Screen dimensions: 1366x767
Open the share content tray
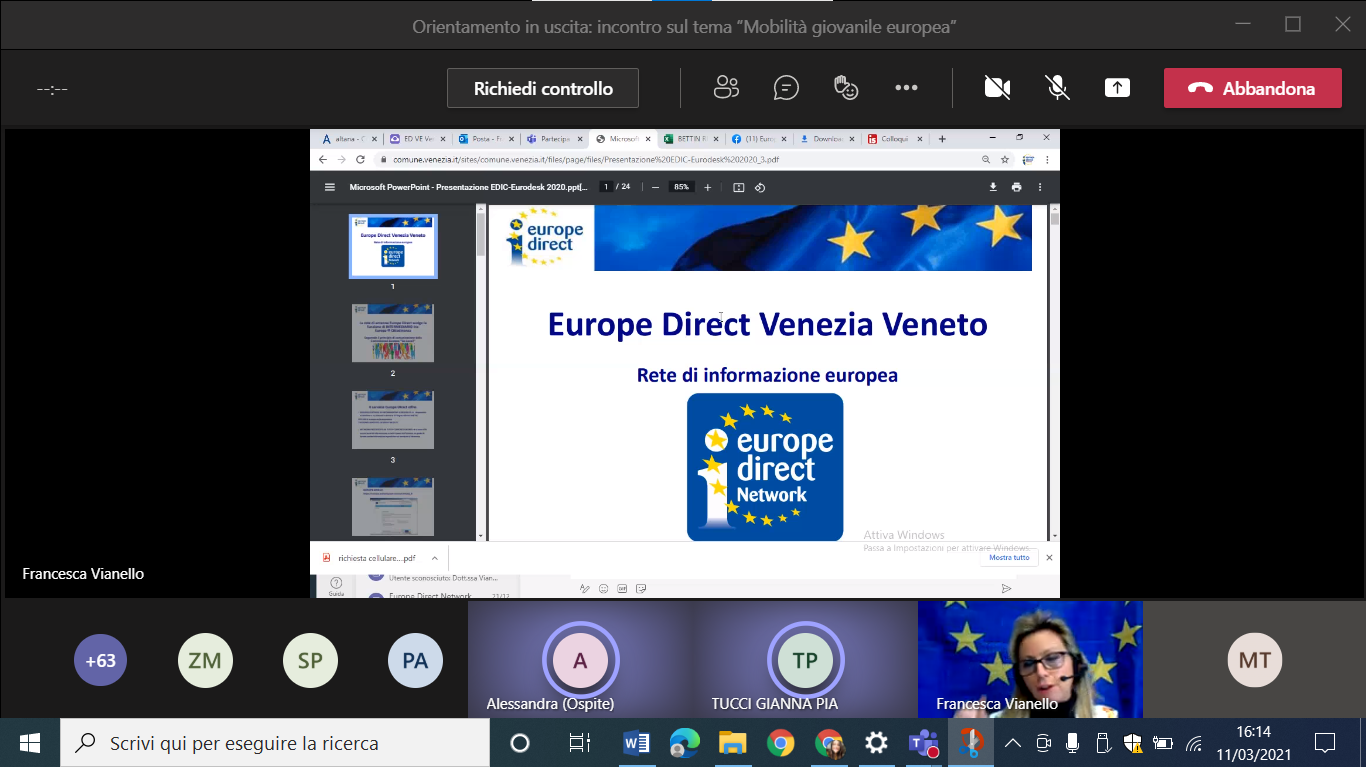[x=1117, y=88]
